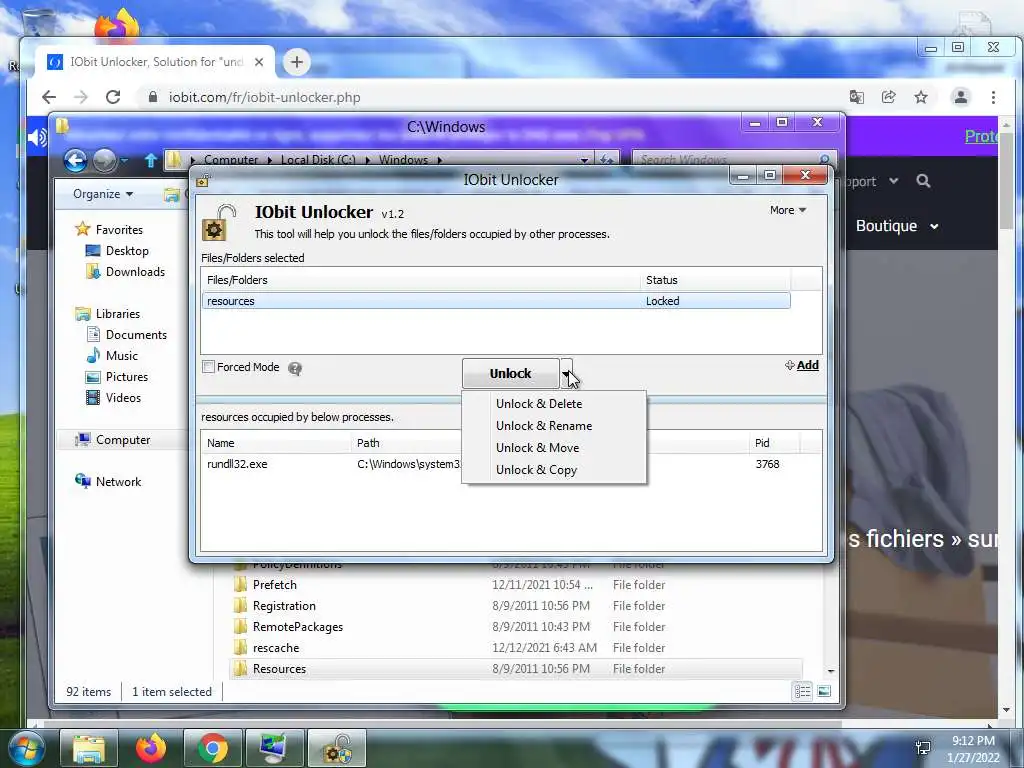The image size is (1024, 768).
Task: Select the rundll32.exe process row
Action: [x=511, y=464]
